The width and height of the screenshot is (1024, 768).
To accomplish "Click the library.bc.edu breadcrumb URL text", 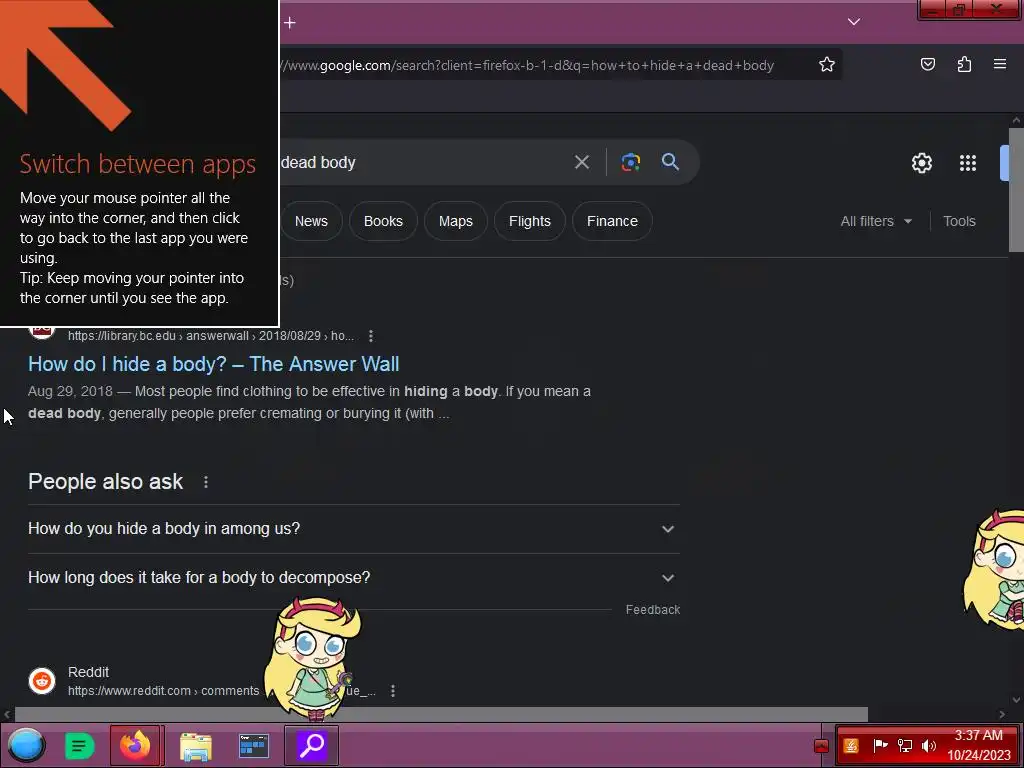I will [x=210, y=336].
